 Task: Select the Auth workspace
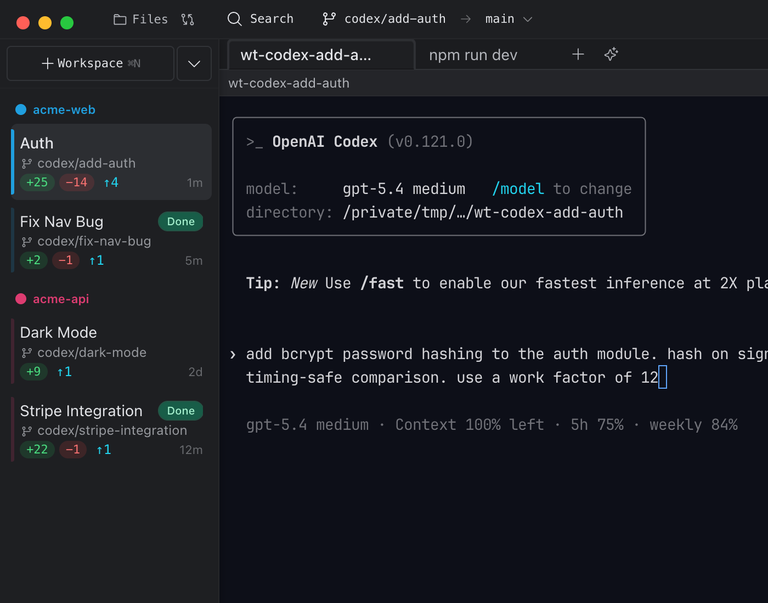(111, 162)
